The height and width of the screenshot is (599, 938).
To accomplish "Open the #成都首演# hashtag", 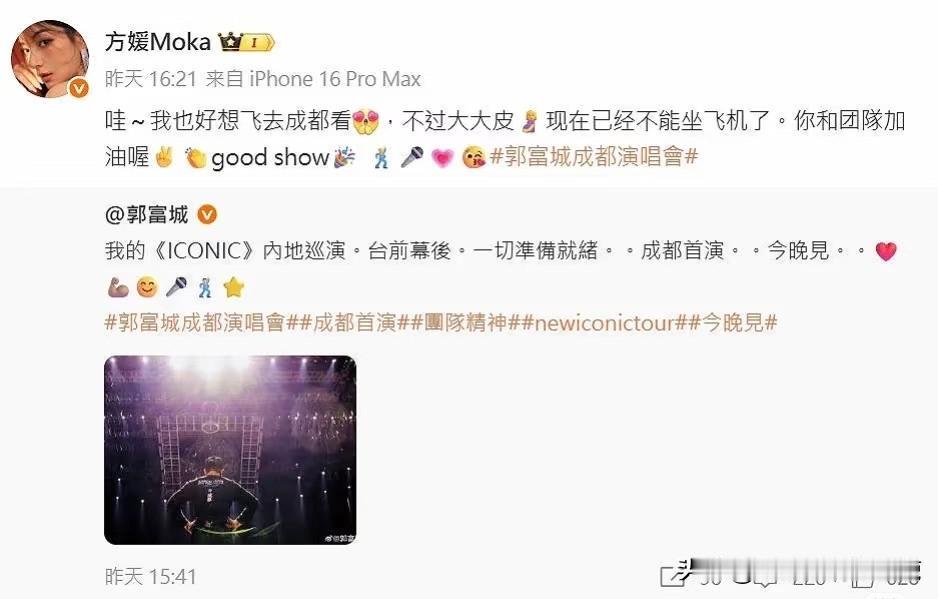I will coord(354,323).
